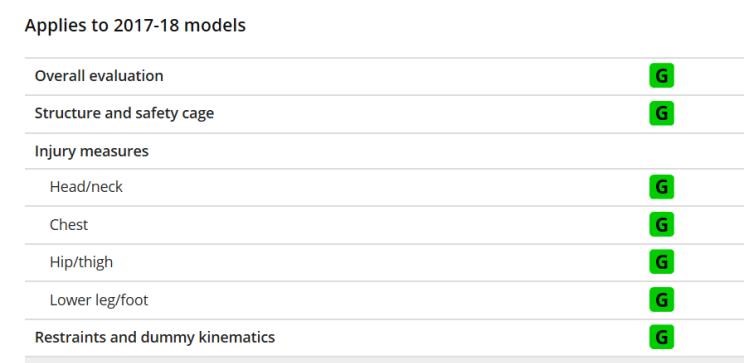The width and height of the screenshot is (744, 363).
Task: Click the Structure and safety cage label
Action: 124,113
